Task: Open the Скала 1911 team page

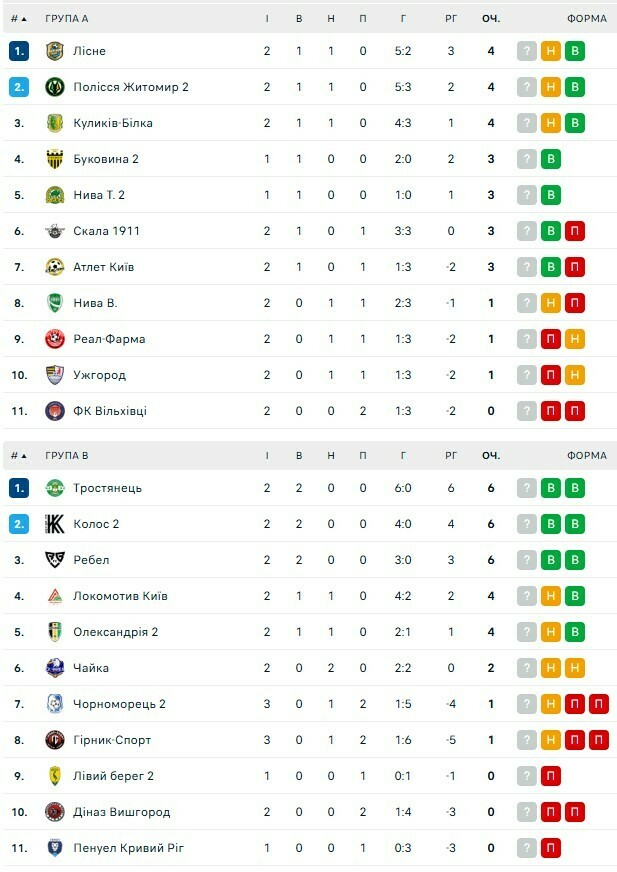Action: click(106, 231)
